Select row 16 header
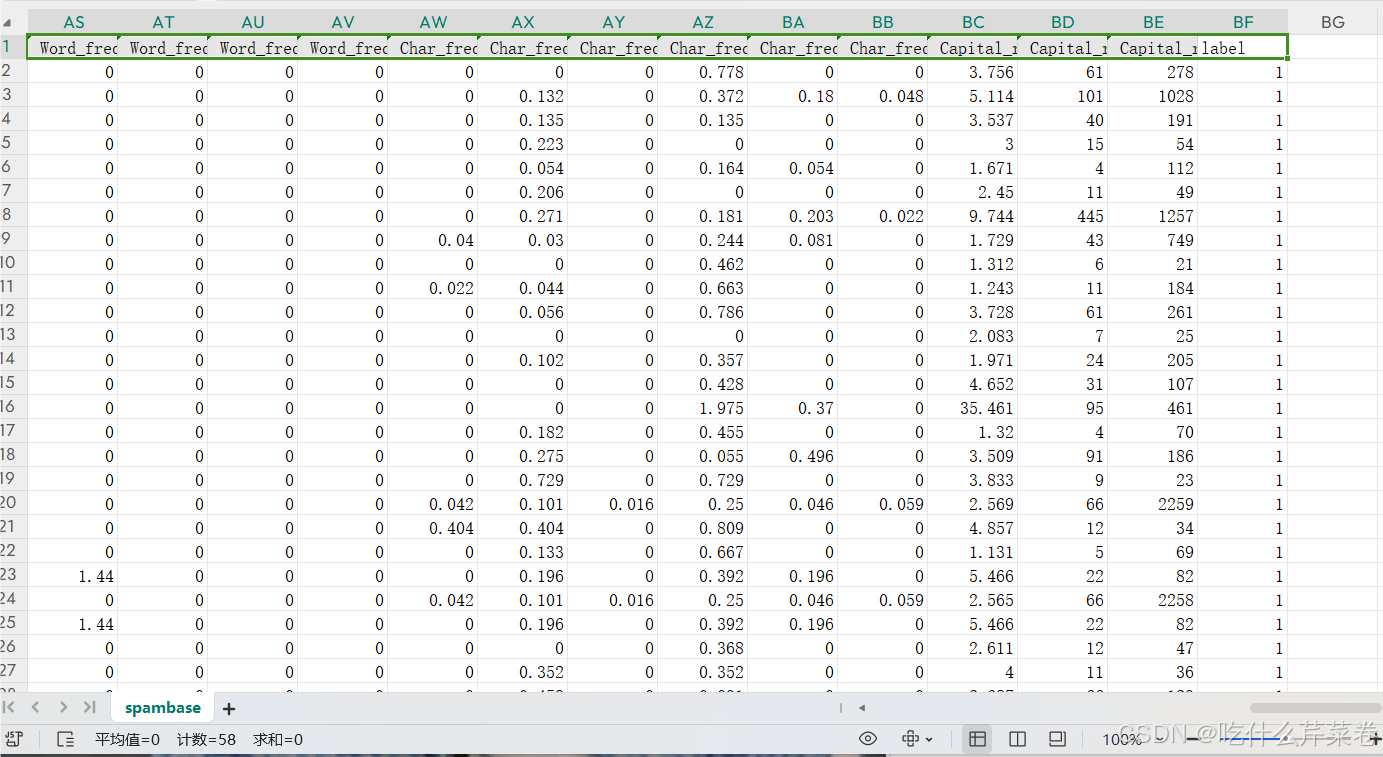Viewport: 1383px width, 757px height. 13,407
